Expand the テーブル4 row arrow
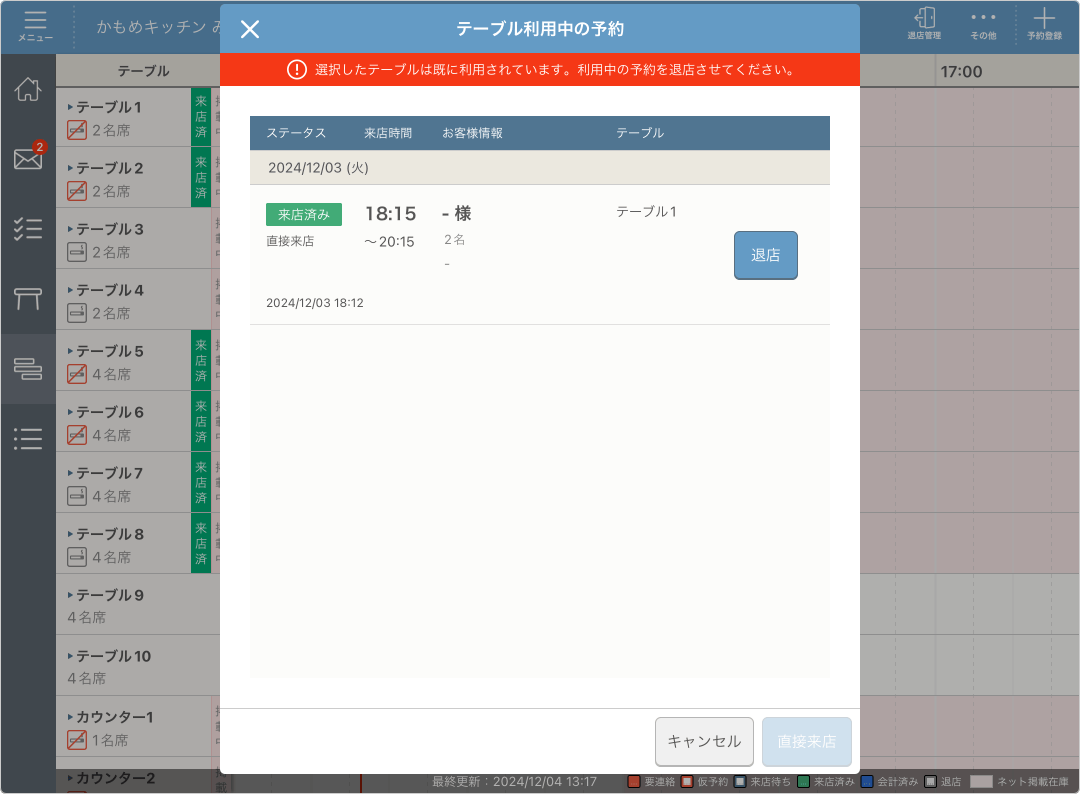 click(x=70, y=290)
